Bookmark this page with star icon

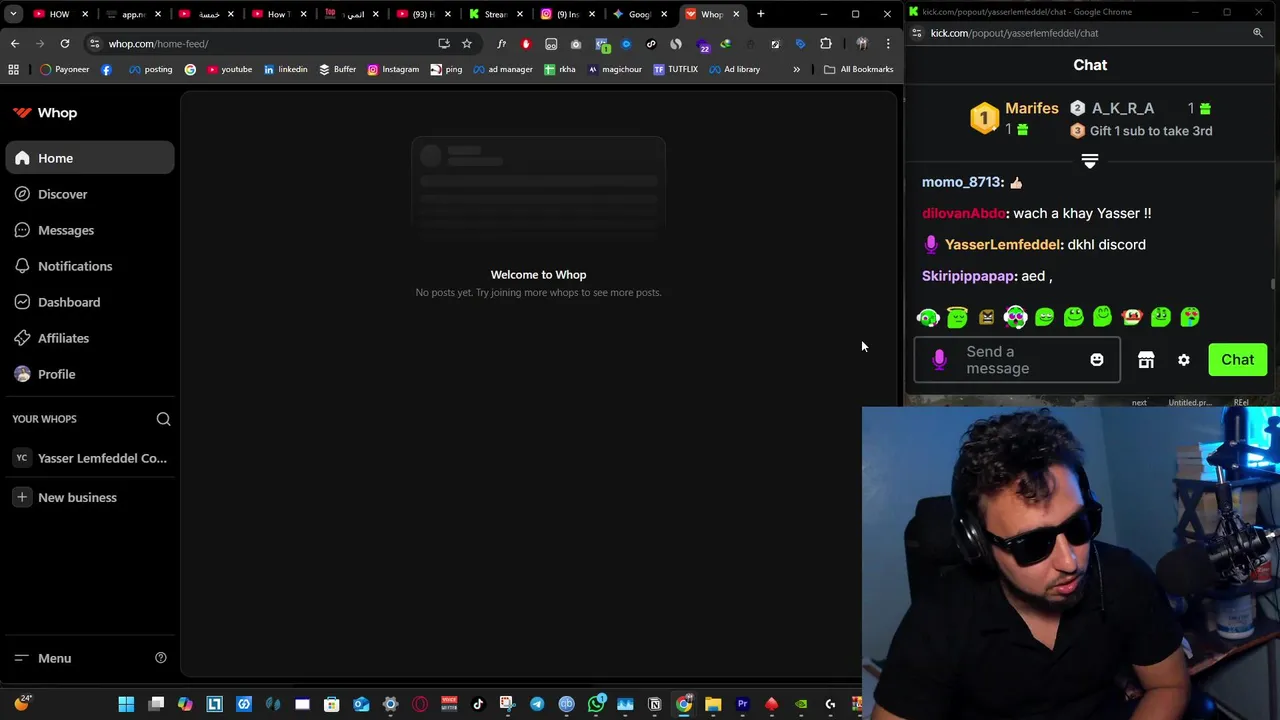(466, 44)
